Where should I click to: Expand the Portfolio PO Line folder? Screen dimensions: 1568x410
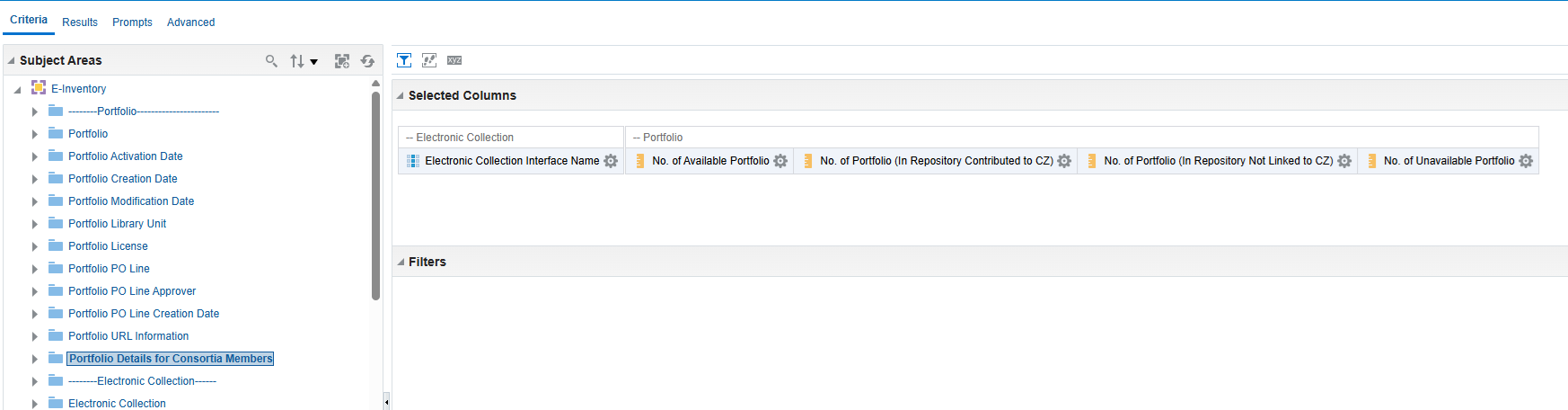coord(35,269)
